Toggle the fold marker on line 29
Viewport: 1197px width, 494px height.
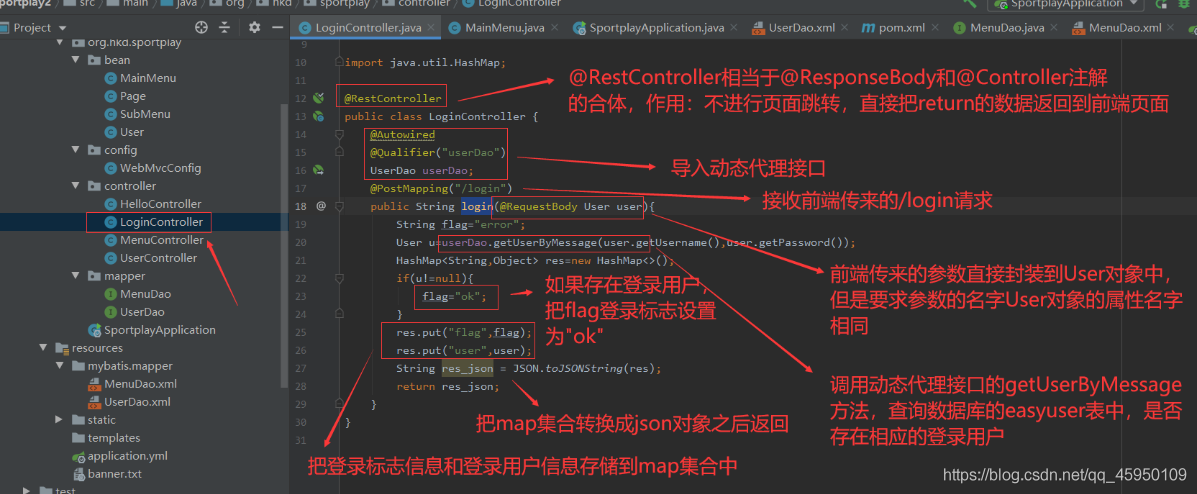(339, 404)
